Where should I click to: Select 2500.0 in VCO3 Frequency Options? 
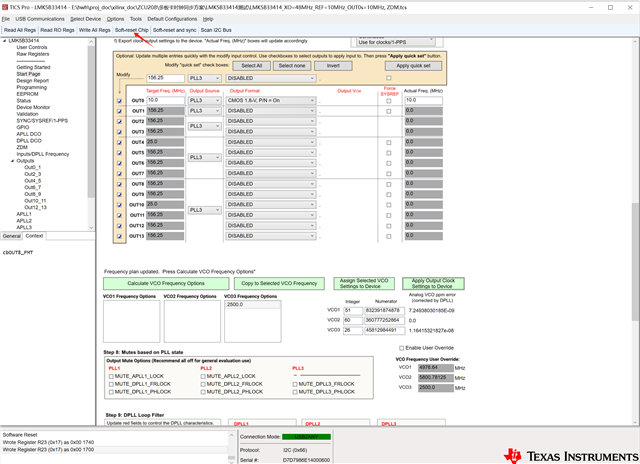[x=252, y=304]
